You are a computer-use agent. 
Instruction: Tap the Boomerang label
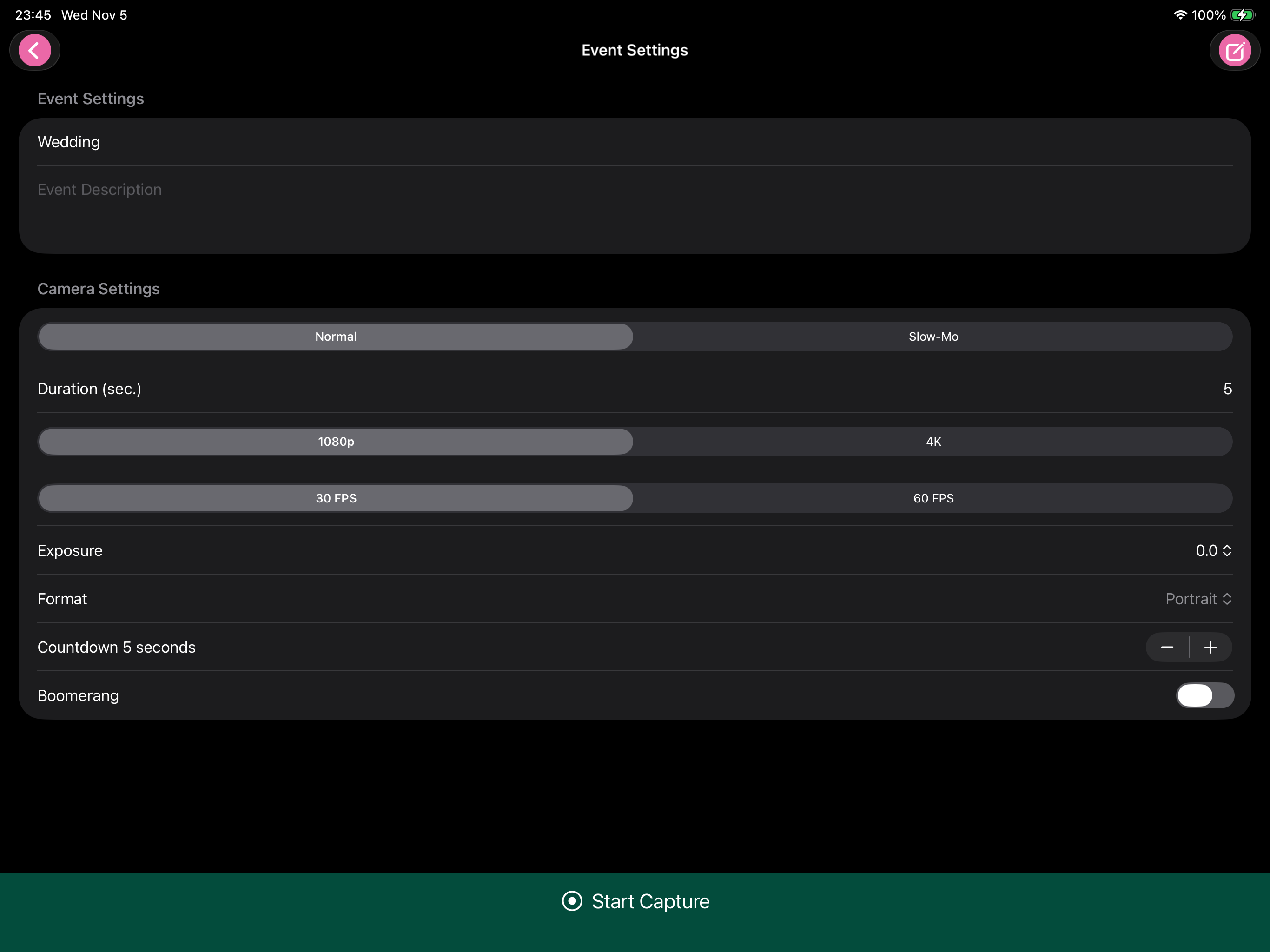click(x=78, y=695)
